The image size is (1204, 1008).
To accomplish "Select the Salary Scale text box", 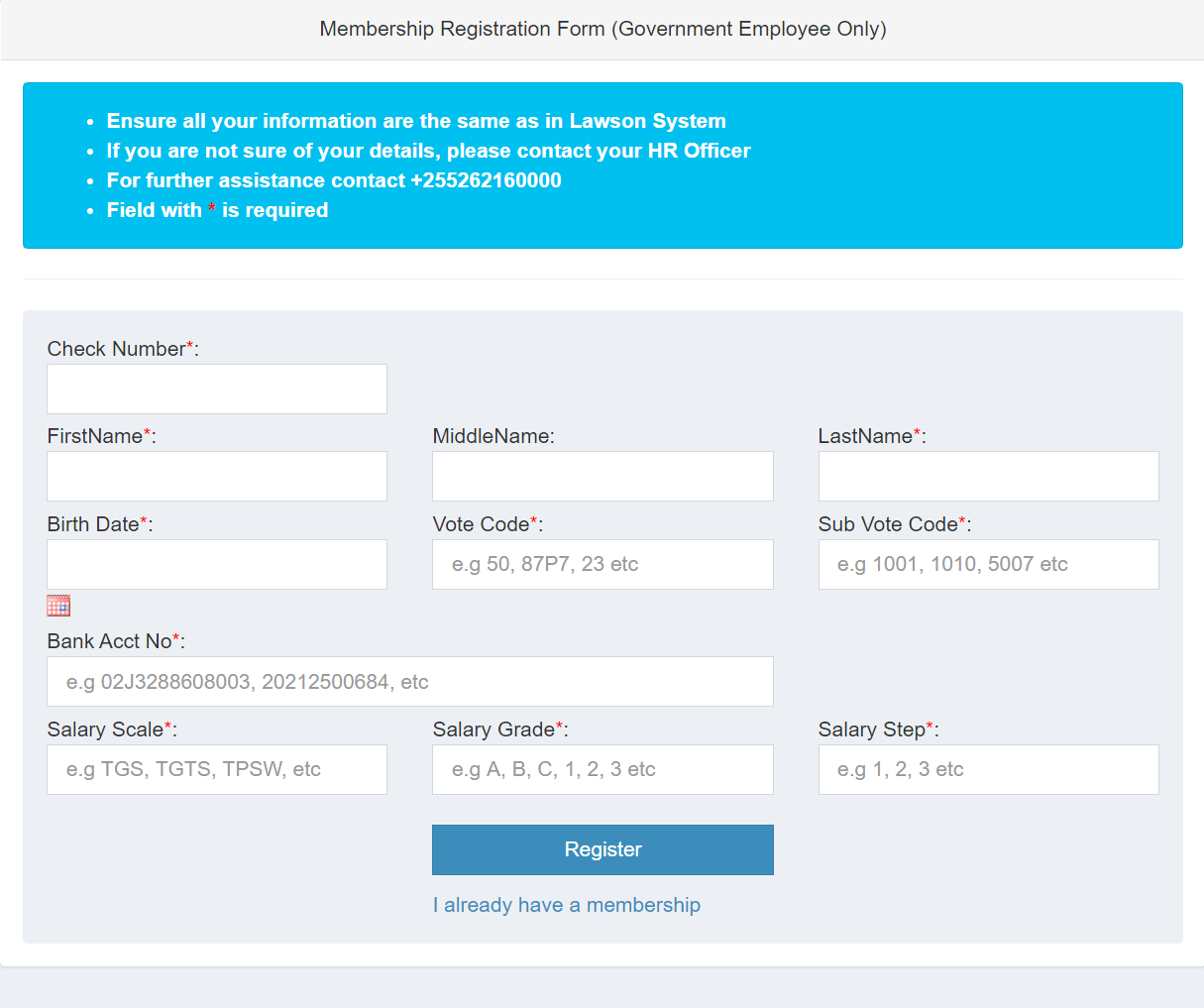I will point(216,769).
